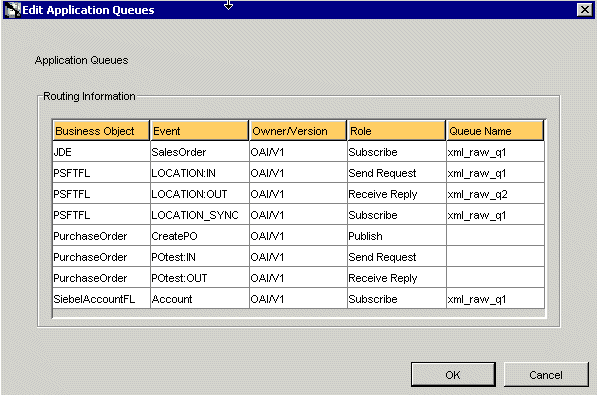Viewport: 597px width, 395px height.
Task: Edit the empty Queue Name cell for POtest:IN
Action: pyautogui.click(x=495, y=257)
